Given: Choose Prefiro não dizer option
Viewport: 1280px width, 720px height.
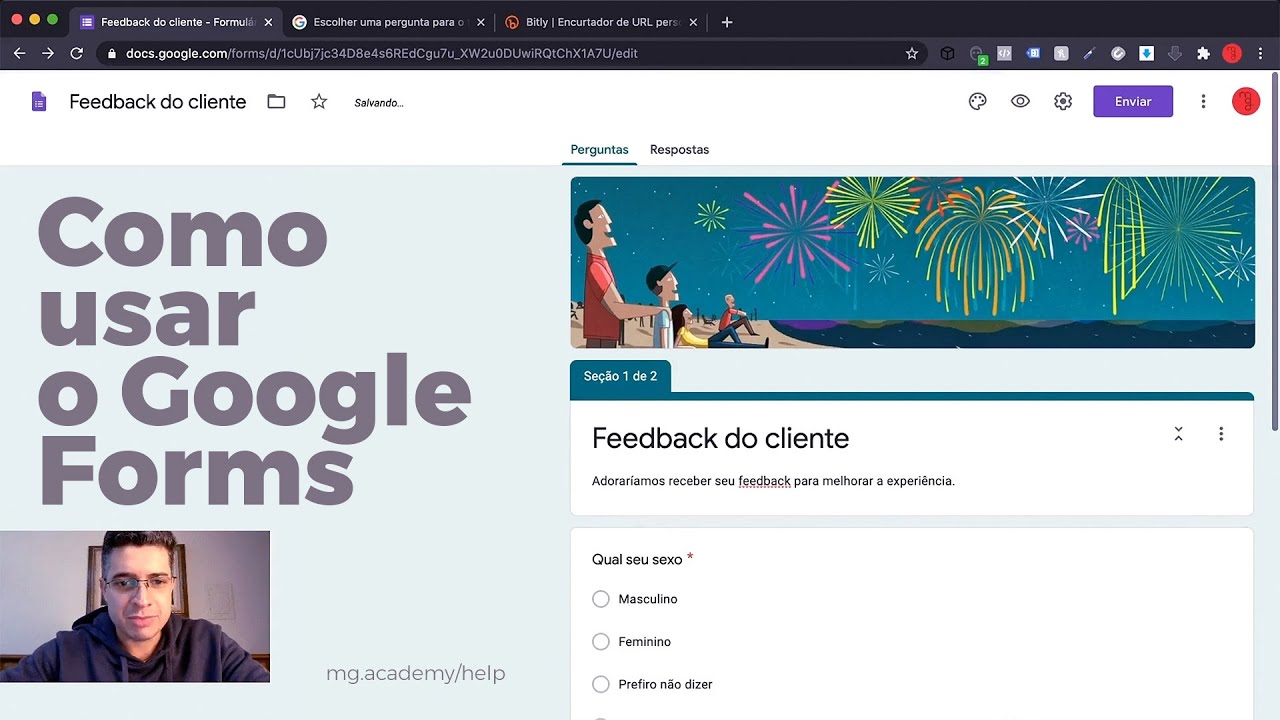Looking at the screenshot, I should (x=600, y=685).
